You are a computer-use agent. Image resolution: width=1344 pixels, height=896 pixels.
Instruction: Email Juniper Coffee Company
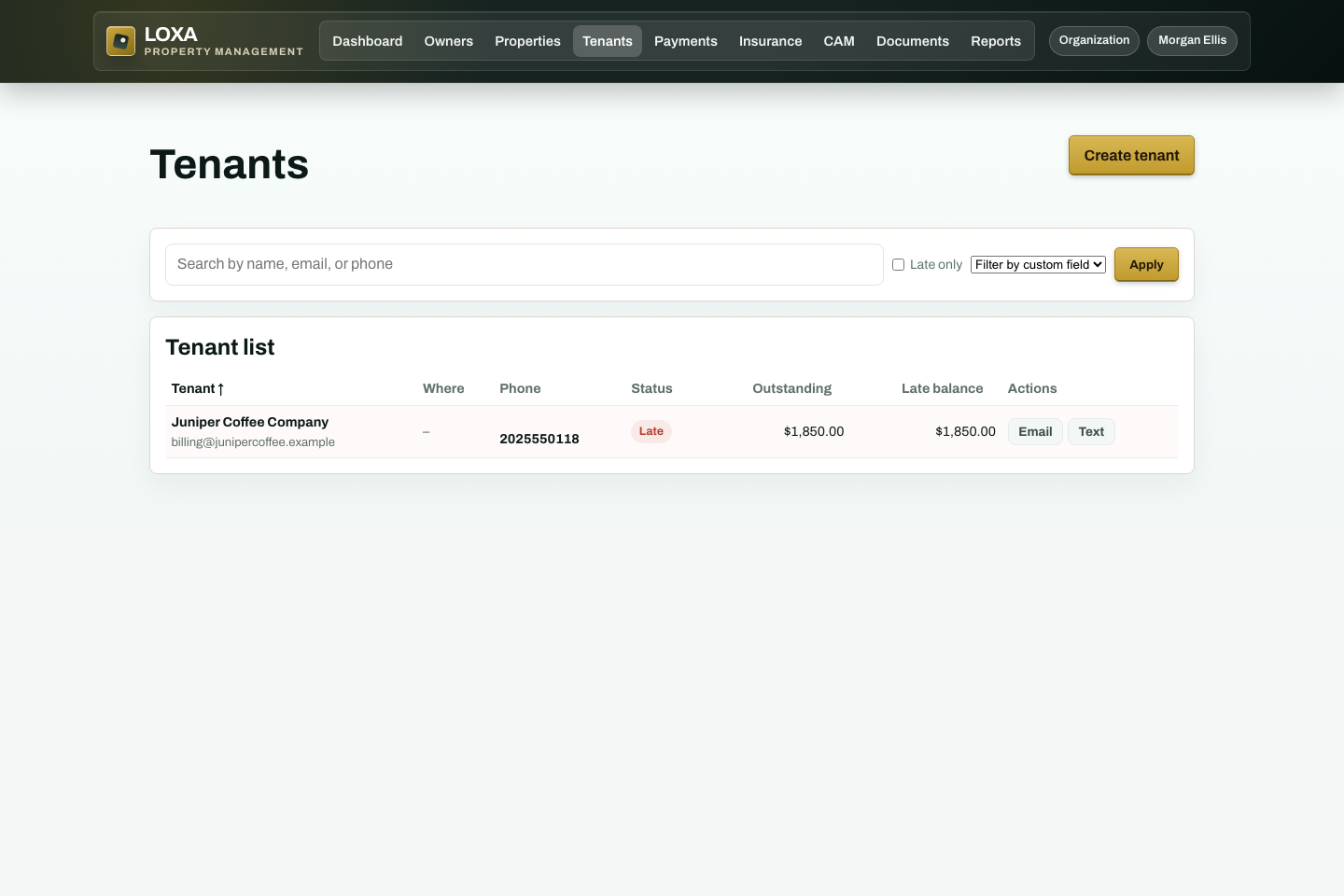tap(1035, 431)
